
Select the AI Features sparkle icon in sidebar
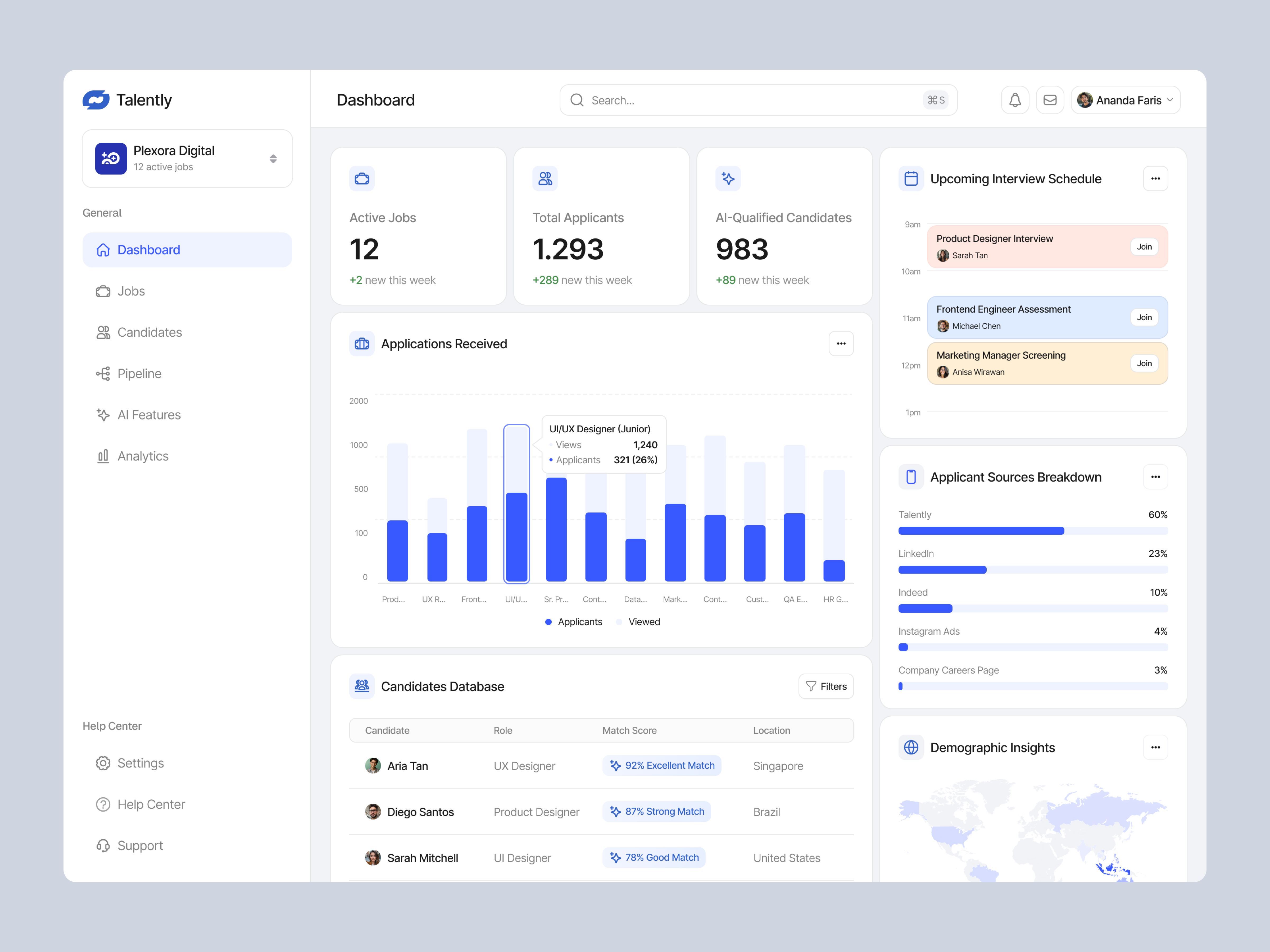[103, 414]
